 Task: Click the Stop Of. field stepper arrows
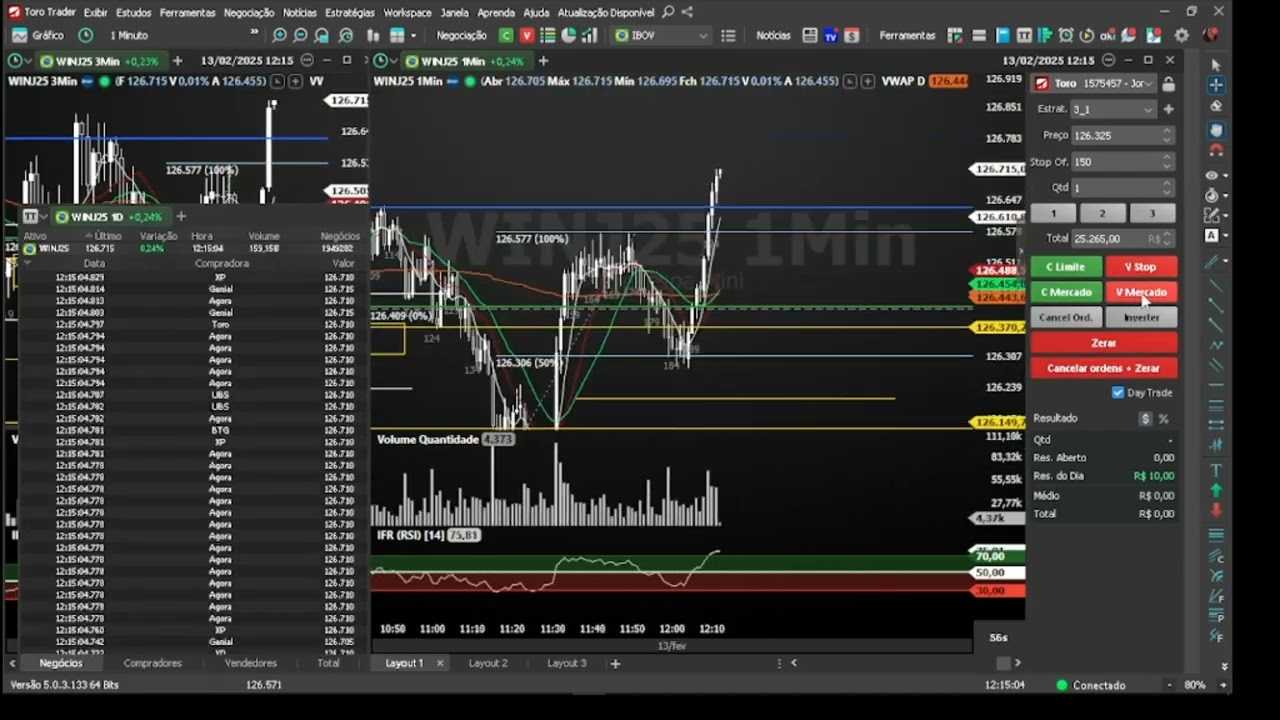pyautogui.click(x=1166, y=161)
